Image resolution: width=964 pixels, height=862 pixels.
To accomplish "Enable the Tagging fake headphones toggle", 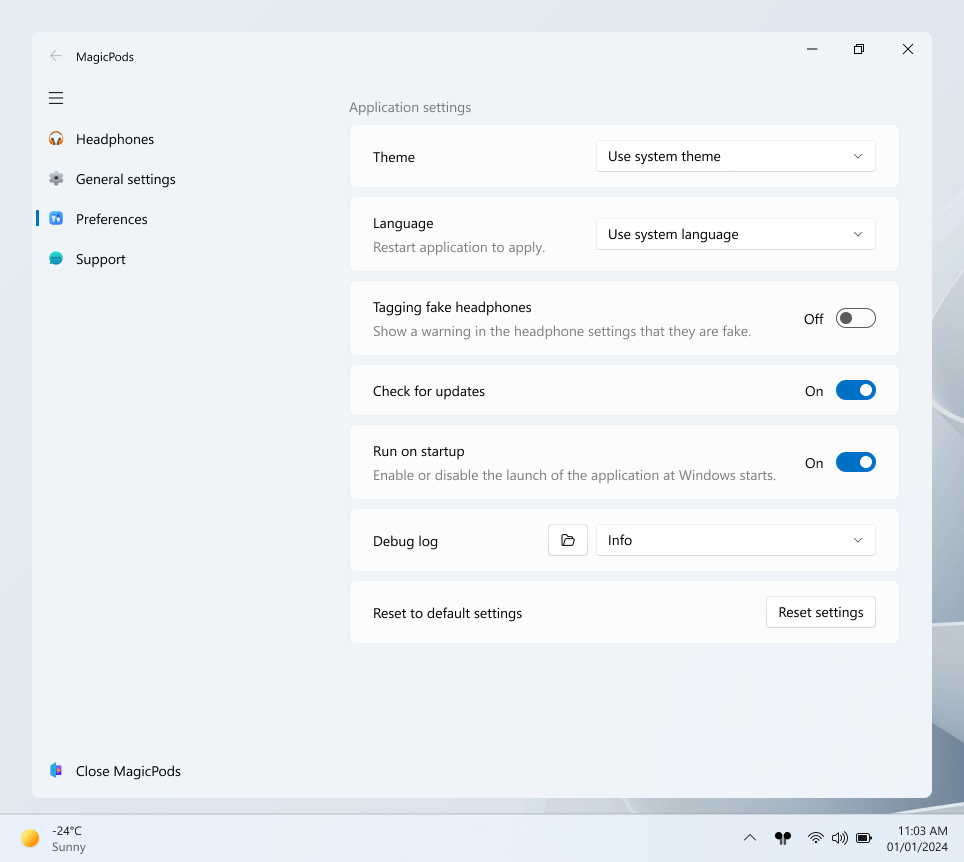I will coord(855,318).
